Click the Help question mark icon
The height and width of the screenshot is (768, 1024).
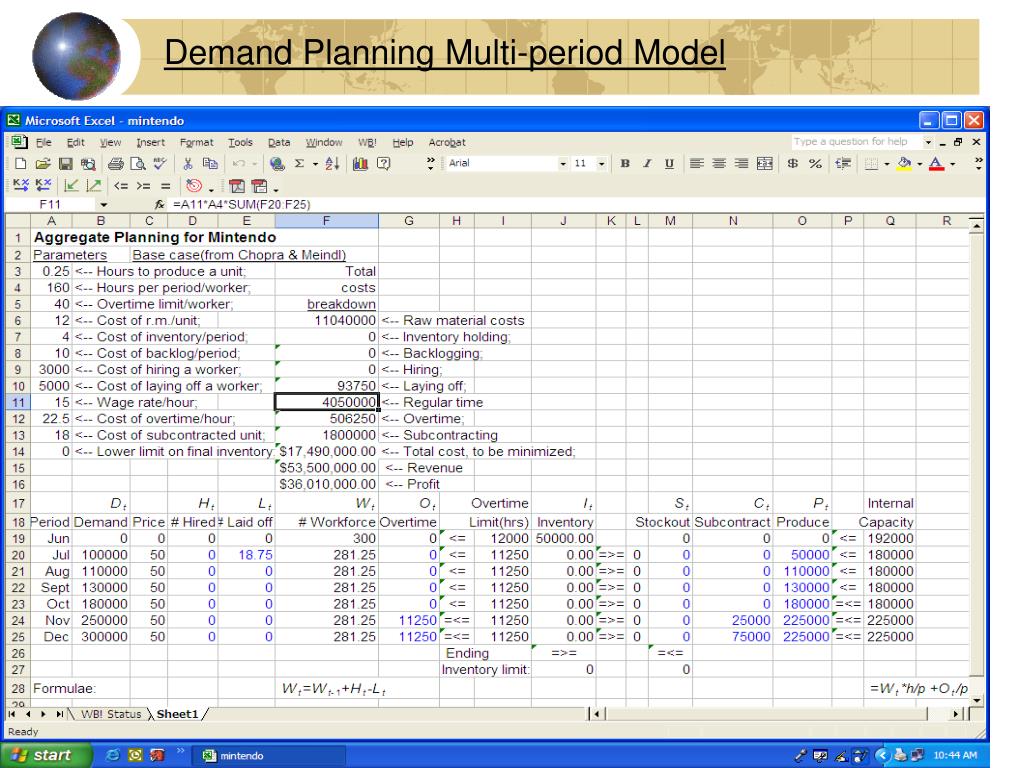tap(383, 164)
